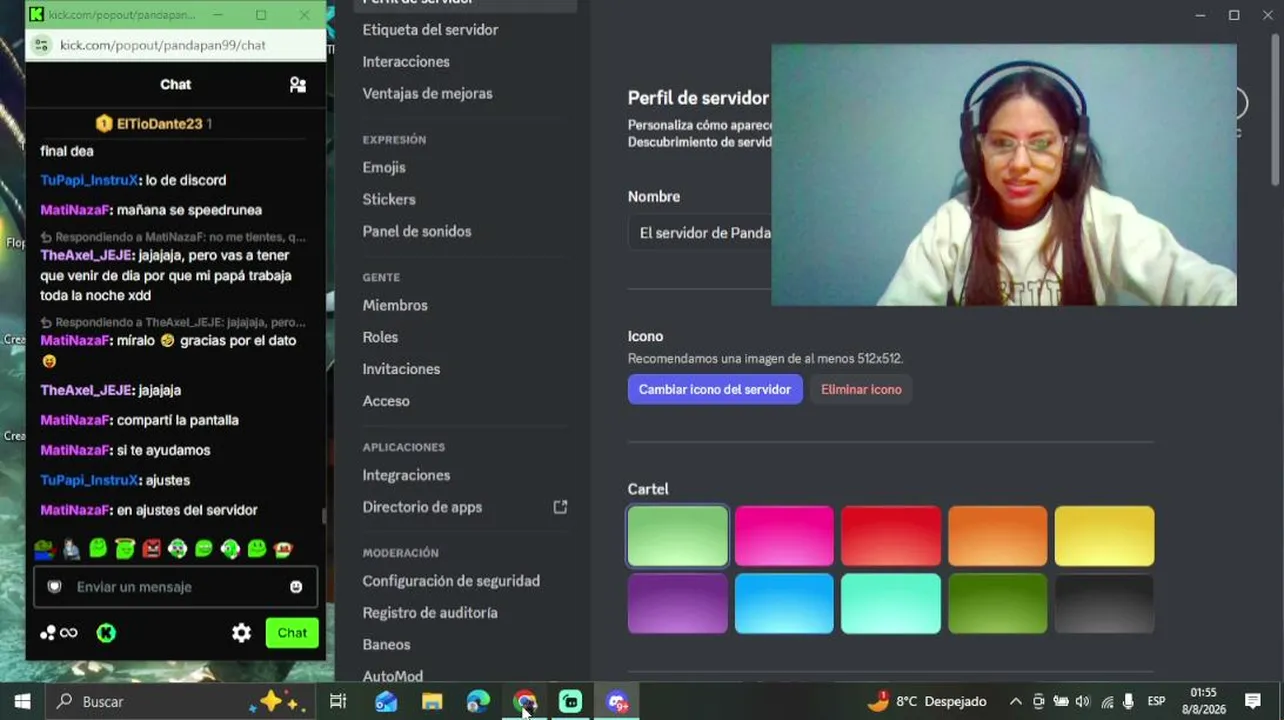Screen dimensions: 1284x720
Task: Insert the Pepe frog emote
Action: point(44,548)
